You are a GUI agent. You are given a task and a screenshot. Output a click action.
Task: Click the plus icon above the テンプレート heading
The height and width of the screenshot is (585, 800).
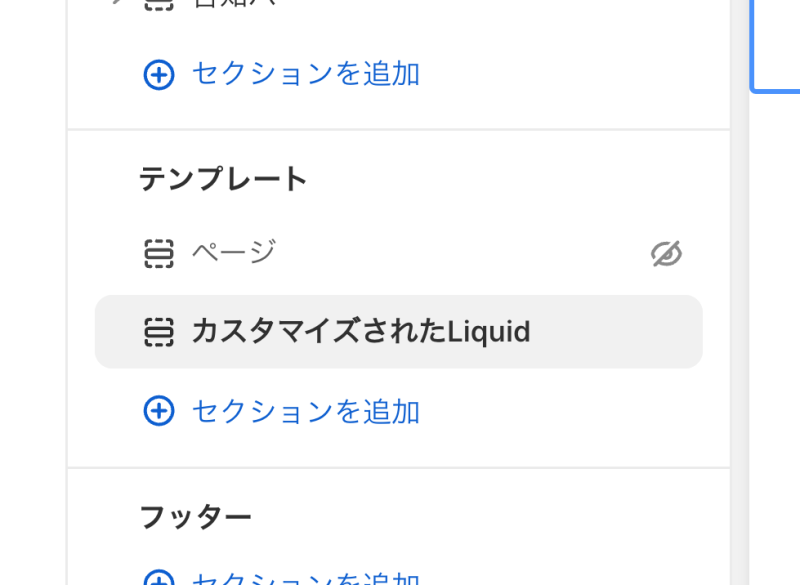[159, 75]
